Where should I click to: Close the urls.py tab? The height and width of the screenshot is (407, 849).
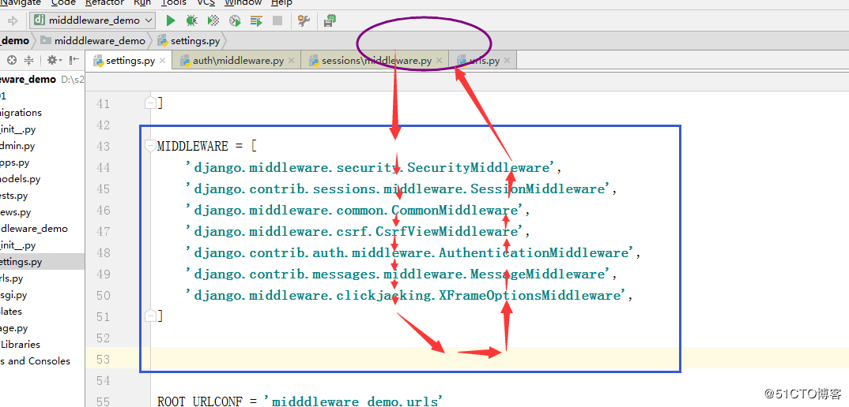tap(507, 61)
